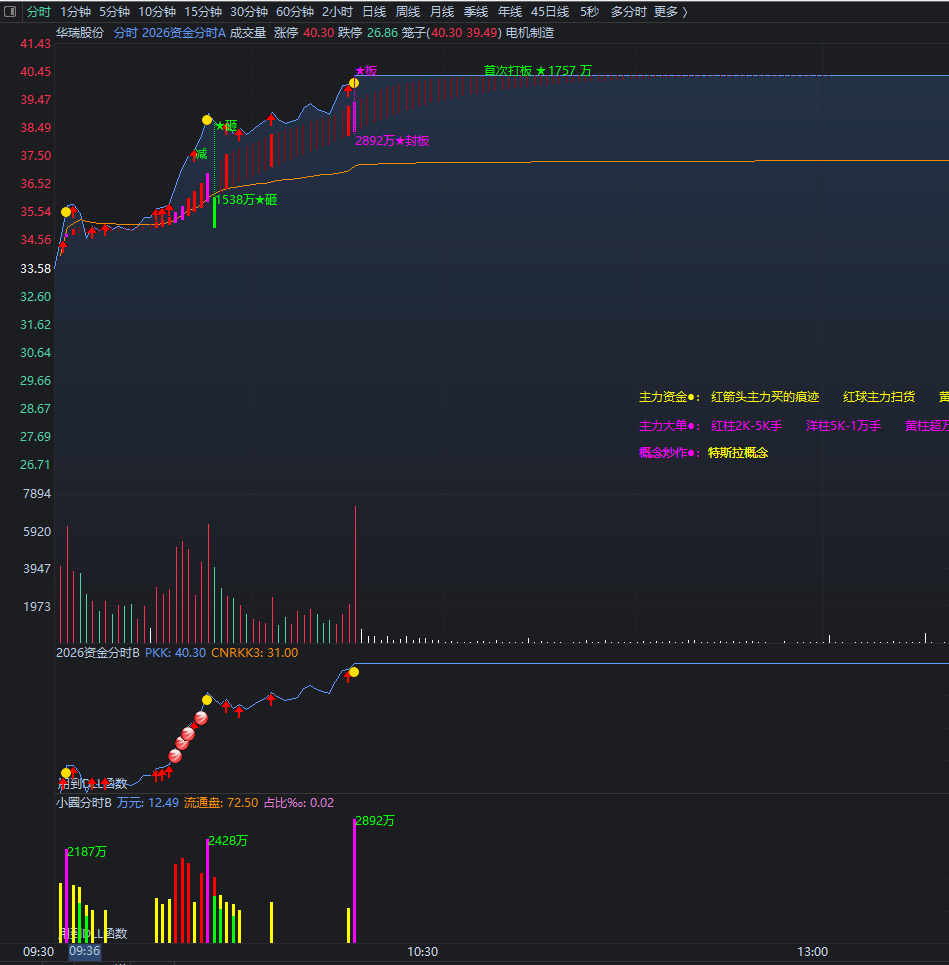Image resolution: width=949 pixels, height=965 pixels.
Task: Click the 2892万★封板 annotation
Action: pyautogui.click(x=392, y=140)
